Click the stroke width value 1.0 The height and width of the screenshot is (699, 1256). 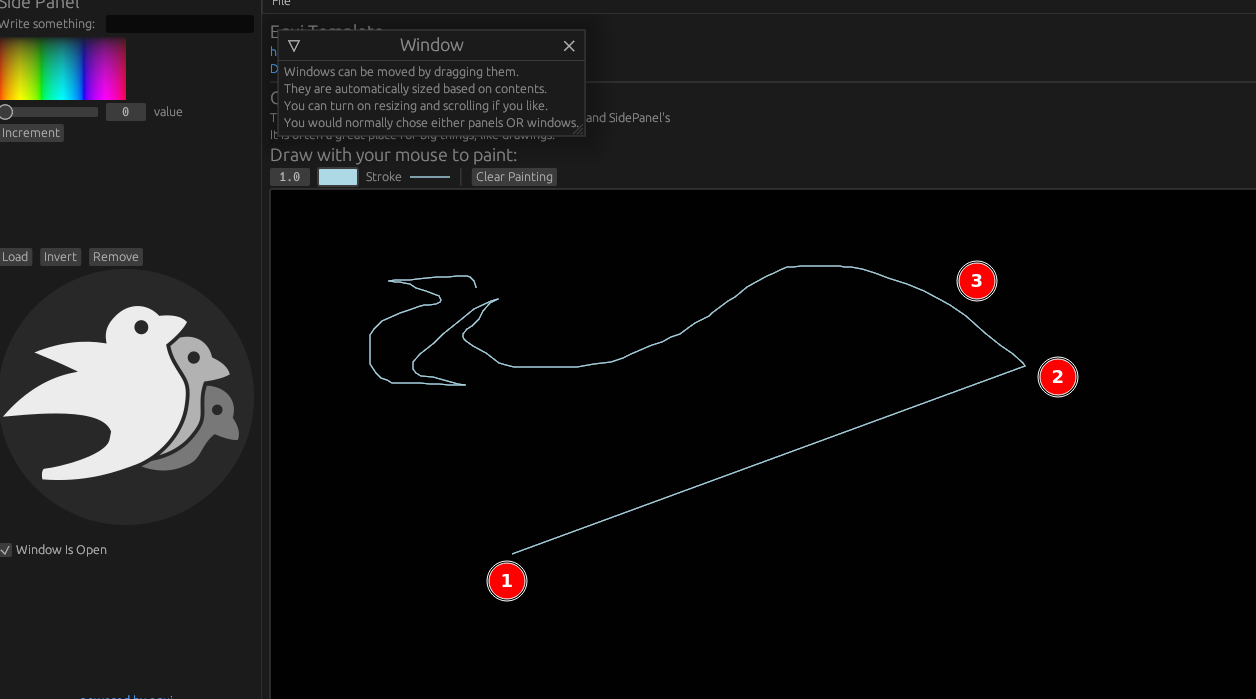pos(289,176)
